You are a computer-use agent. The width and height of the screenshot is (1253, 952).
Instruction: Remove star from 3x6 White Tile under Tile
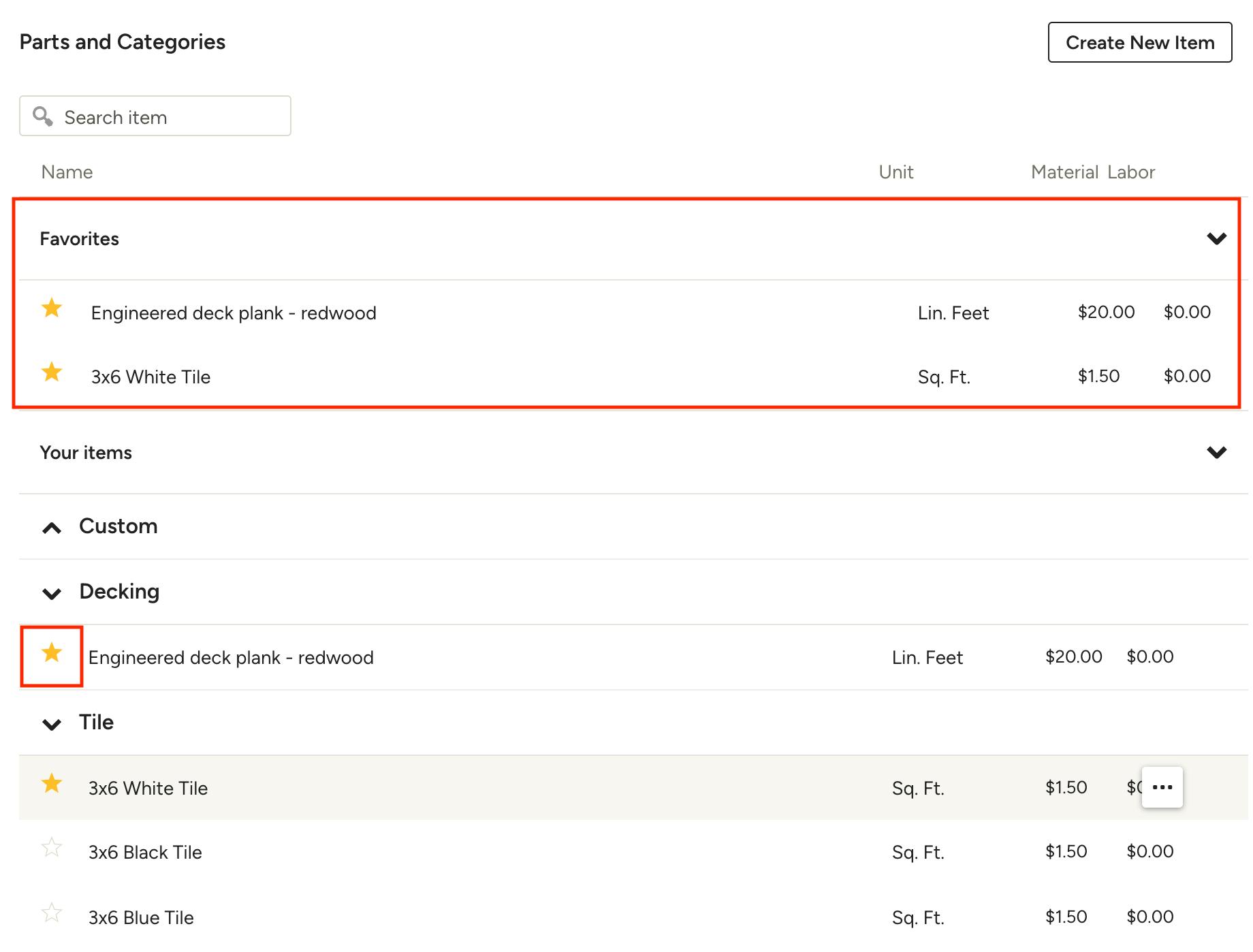tap(52, 784)
